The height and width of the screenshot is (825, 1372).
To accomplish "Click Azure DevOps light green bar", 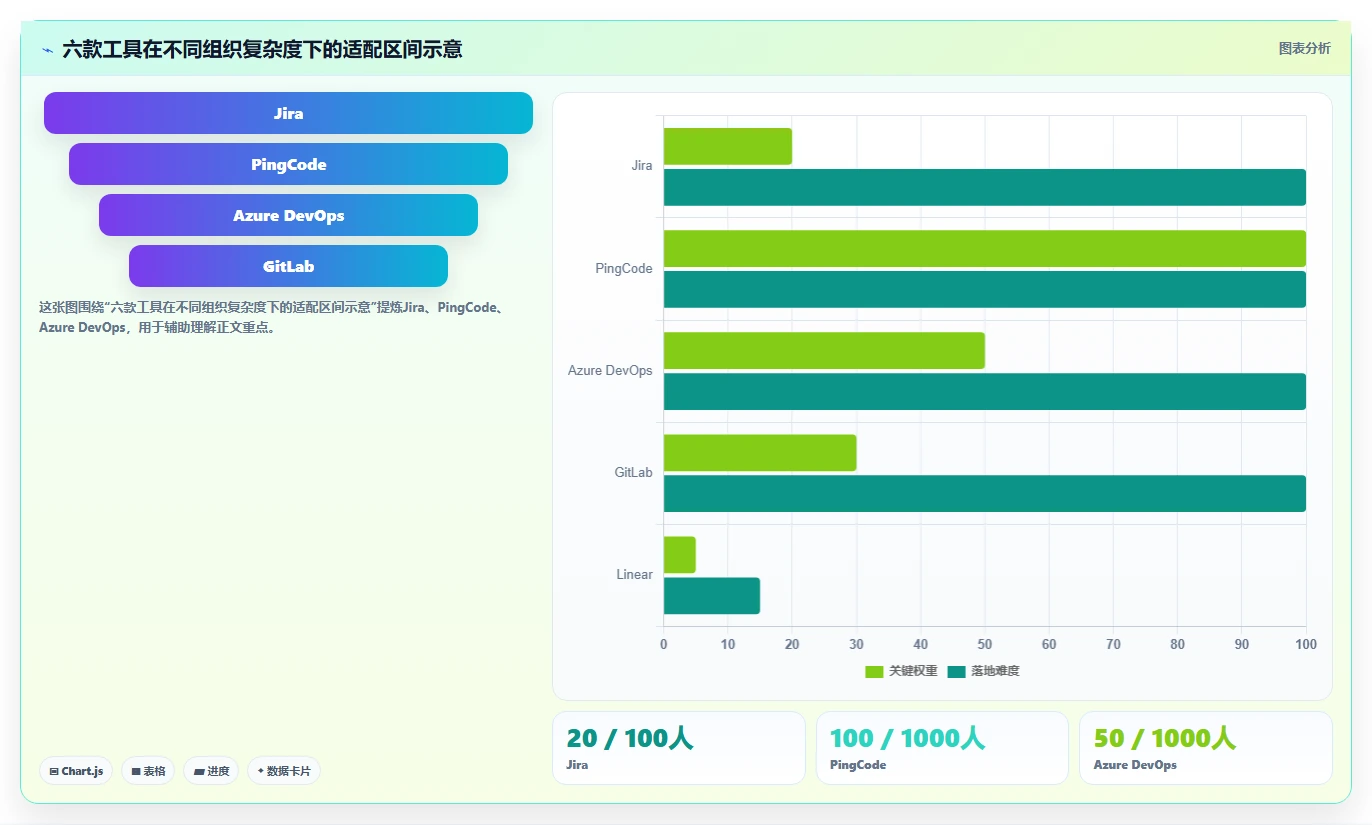I will click(824, 350).
